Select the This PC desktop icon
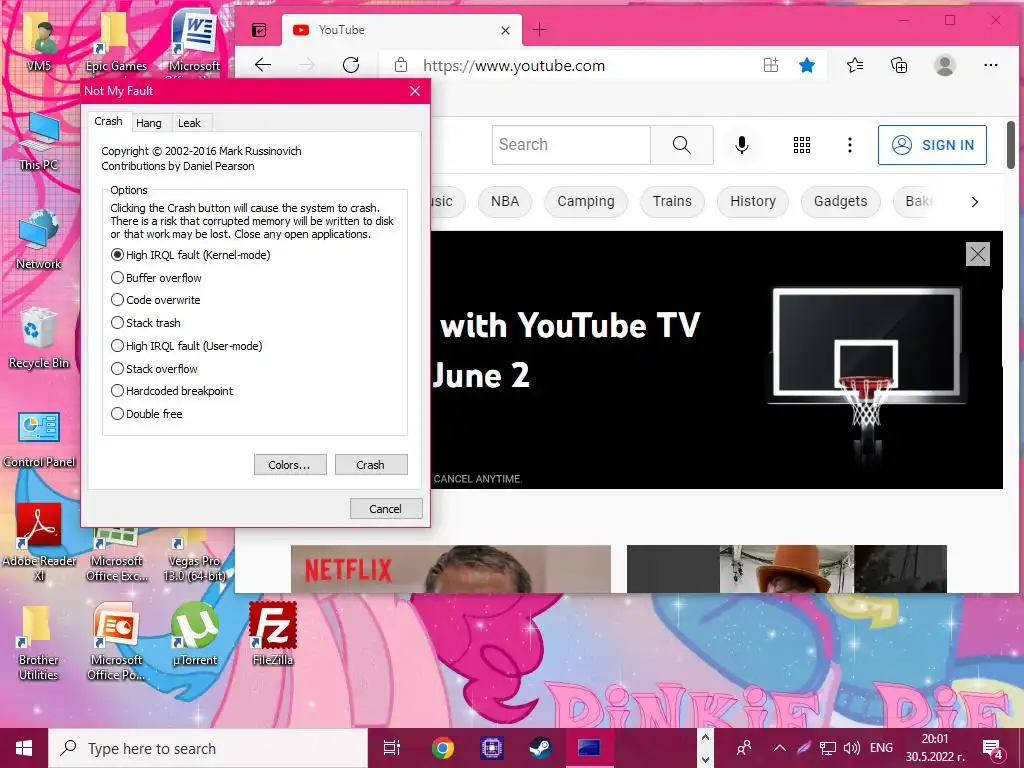Viewport: 1024px width, 768px height. [x=39, y=142]
